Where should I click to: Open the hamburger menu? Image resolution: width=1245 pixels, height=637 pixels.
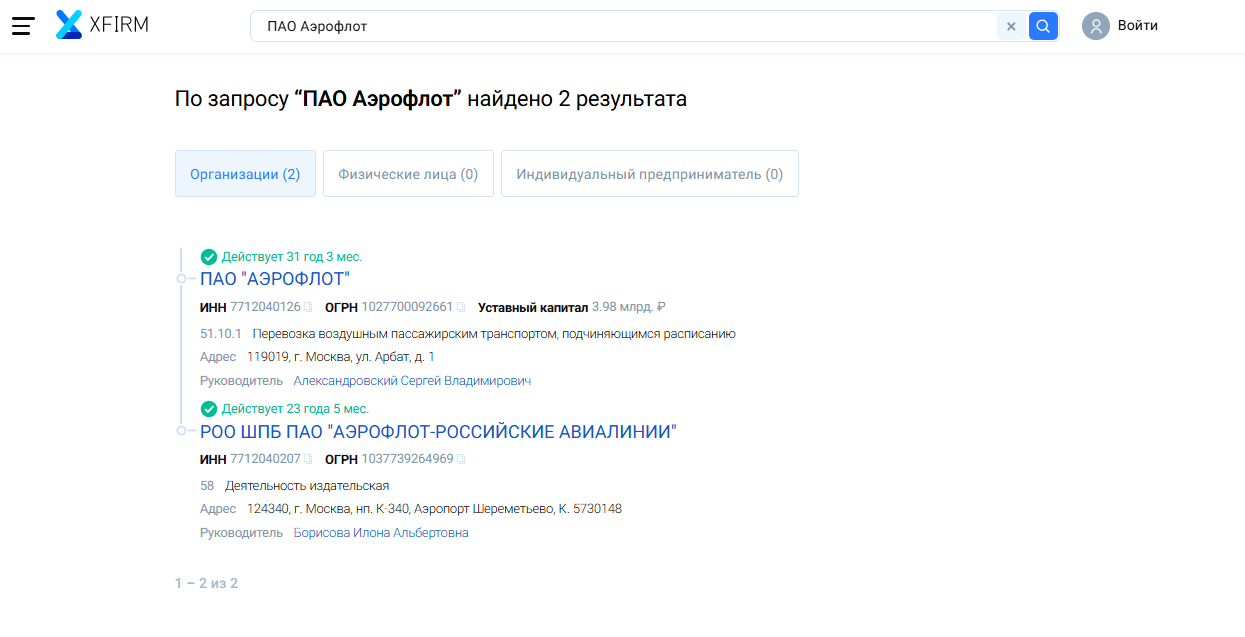coord(23,26)
